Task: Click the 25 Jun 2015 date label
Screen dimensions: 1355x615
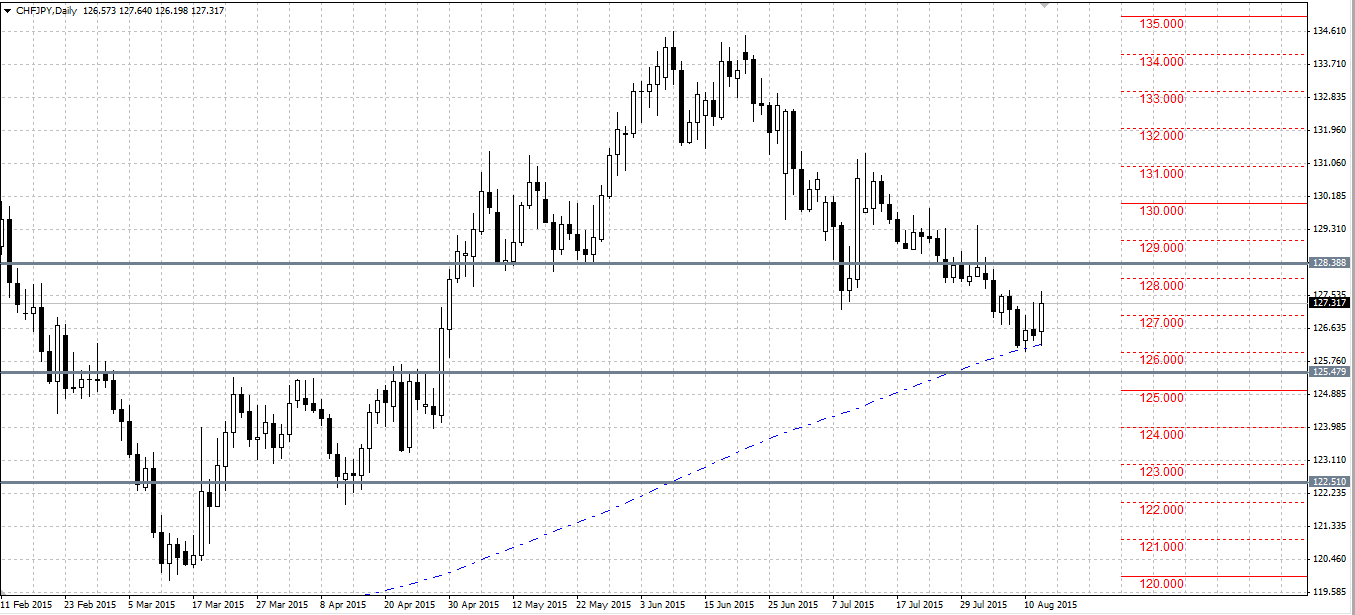Action: click(x=791, y=605)
